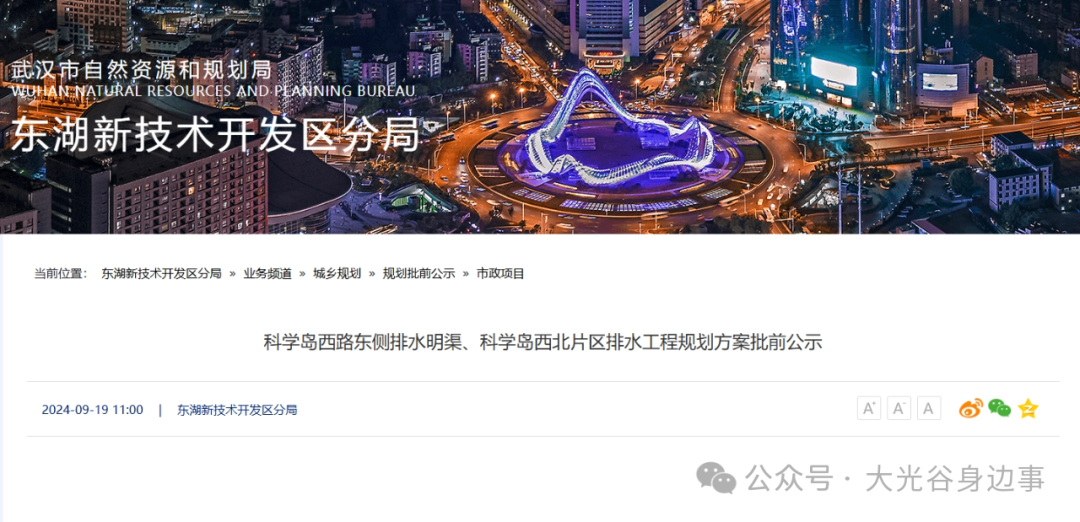Click article title 科学岛西路东侧排水明渠
Image resolution: width=1080 pixels, height=522 pixels.
(x=362, y=342)
